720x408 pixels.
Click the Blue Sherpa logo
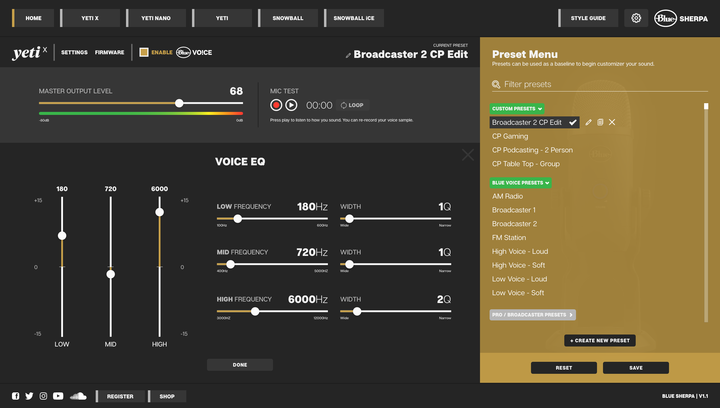681,18
